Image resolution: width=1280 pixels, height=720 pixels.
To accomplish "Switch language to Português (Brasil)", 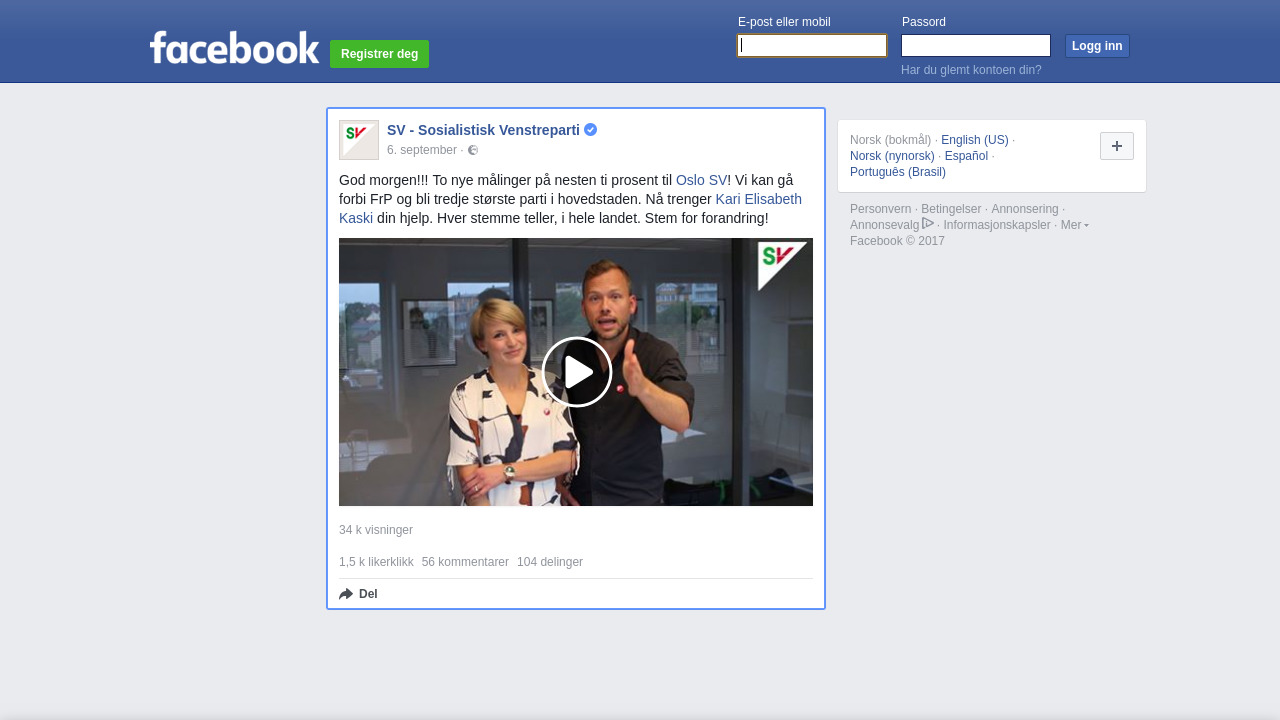I will (898, 172).
